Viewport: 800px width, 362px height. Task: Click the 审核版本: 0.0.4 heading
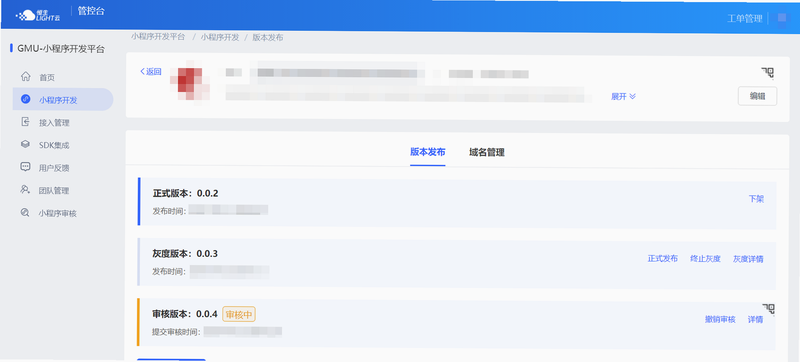coord(185,314)
